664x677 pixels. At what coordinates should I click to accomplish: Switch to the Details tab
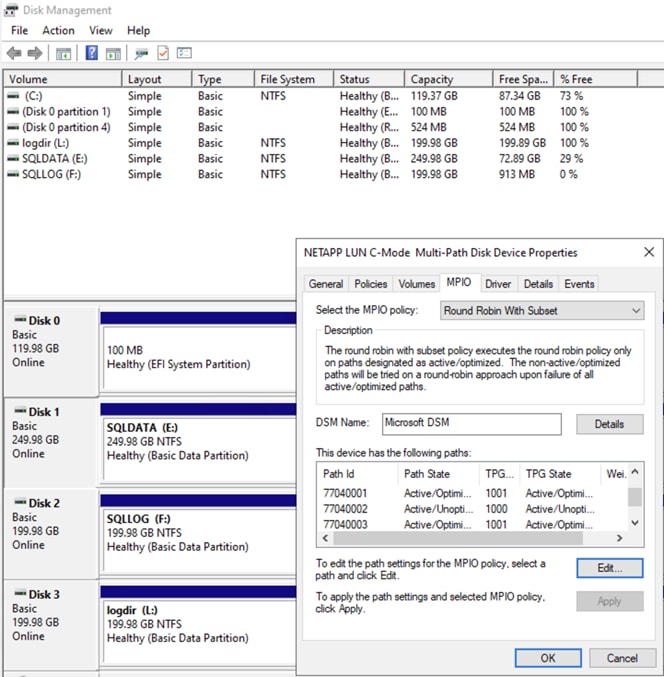tap(538, 284)
